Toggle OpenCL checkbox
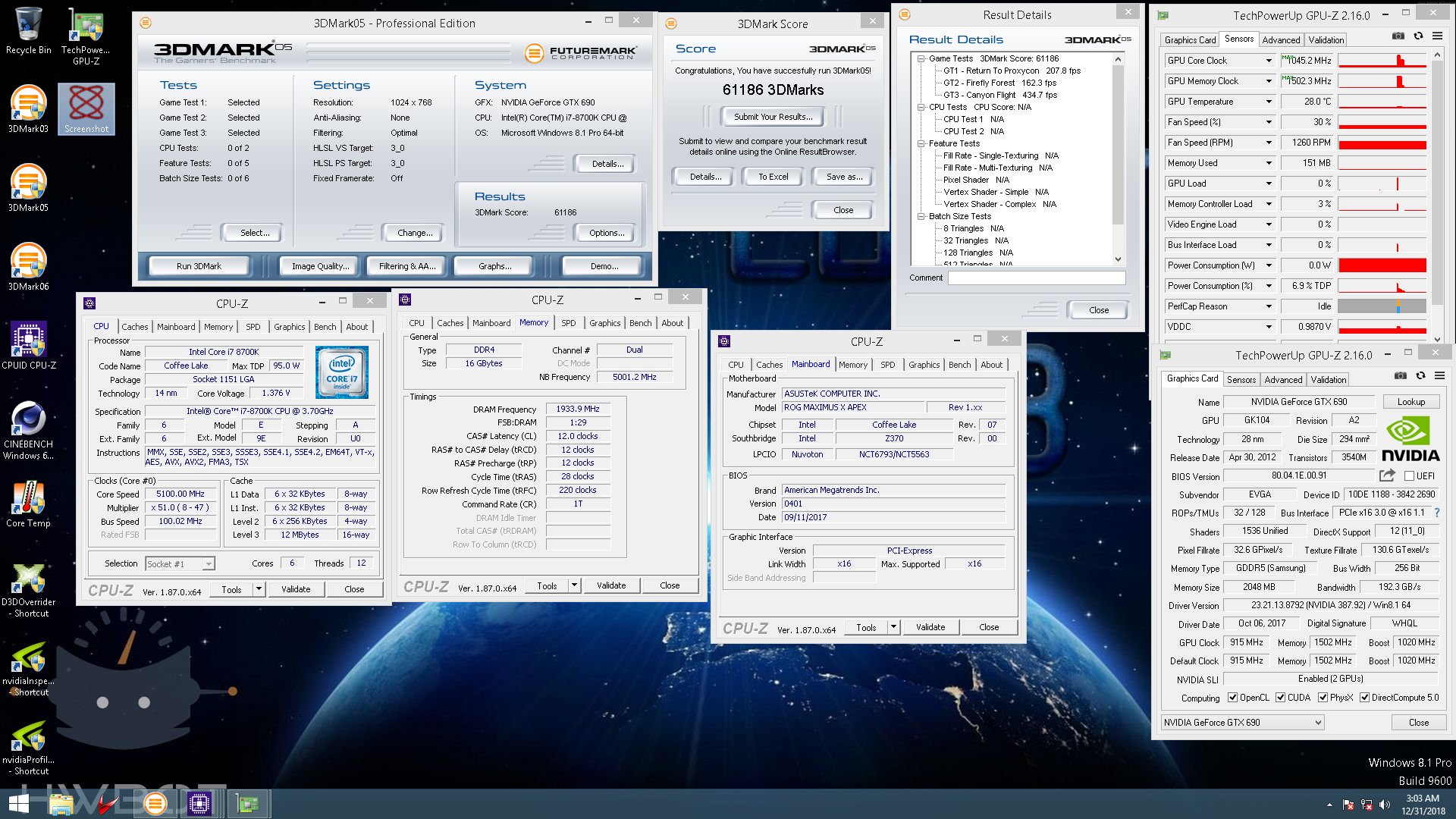 [x=1233, y=698]
